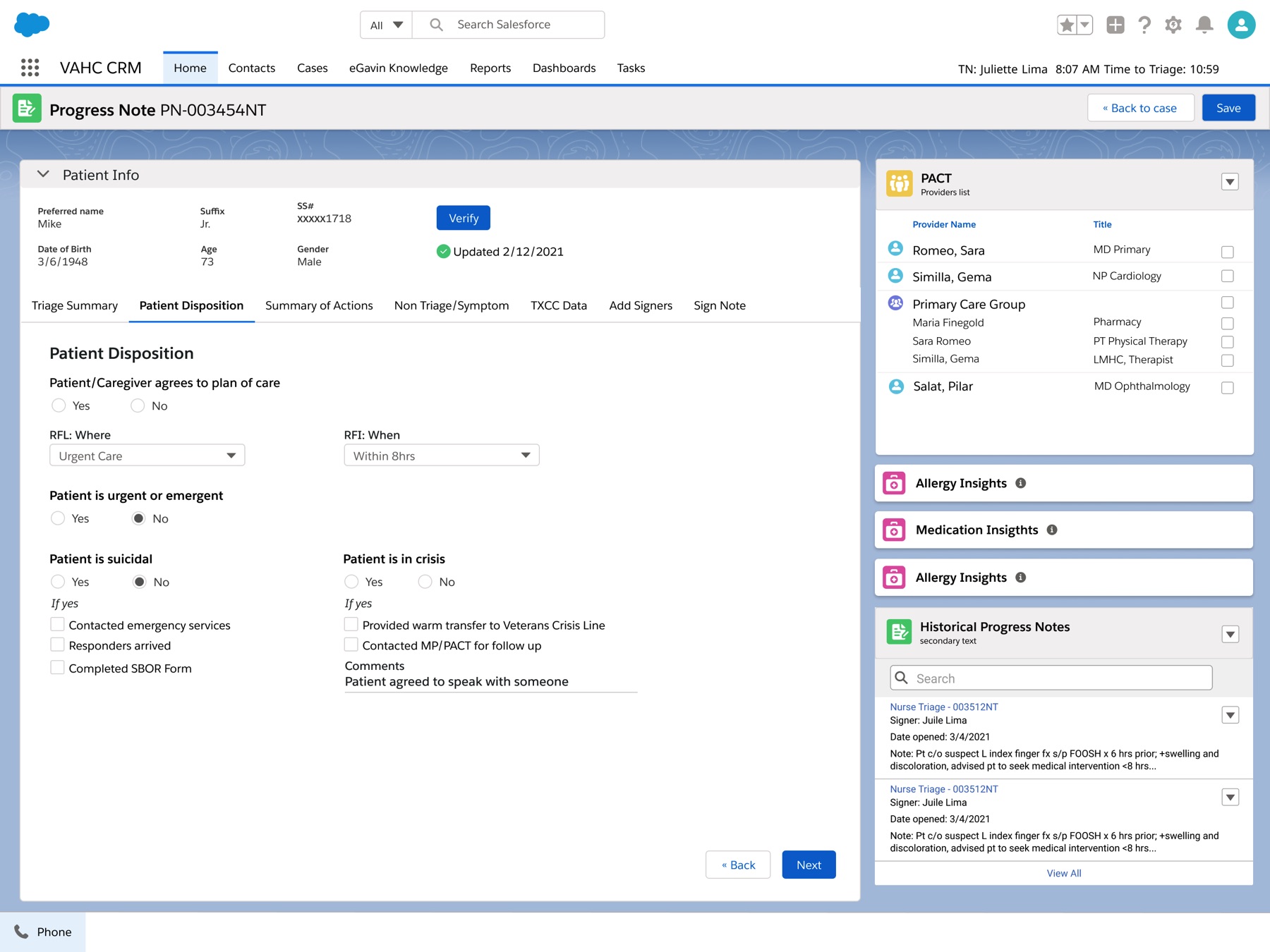Image resolution: width=1270 pixels, height=952 pixels.
Task: Open the favorites list dropdown arrow
Action: 1085,25
